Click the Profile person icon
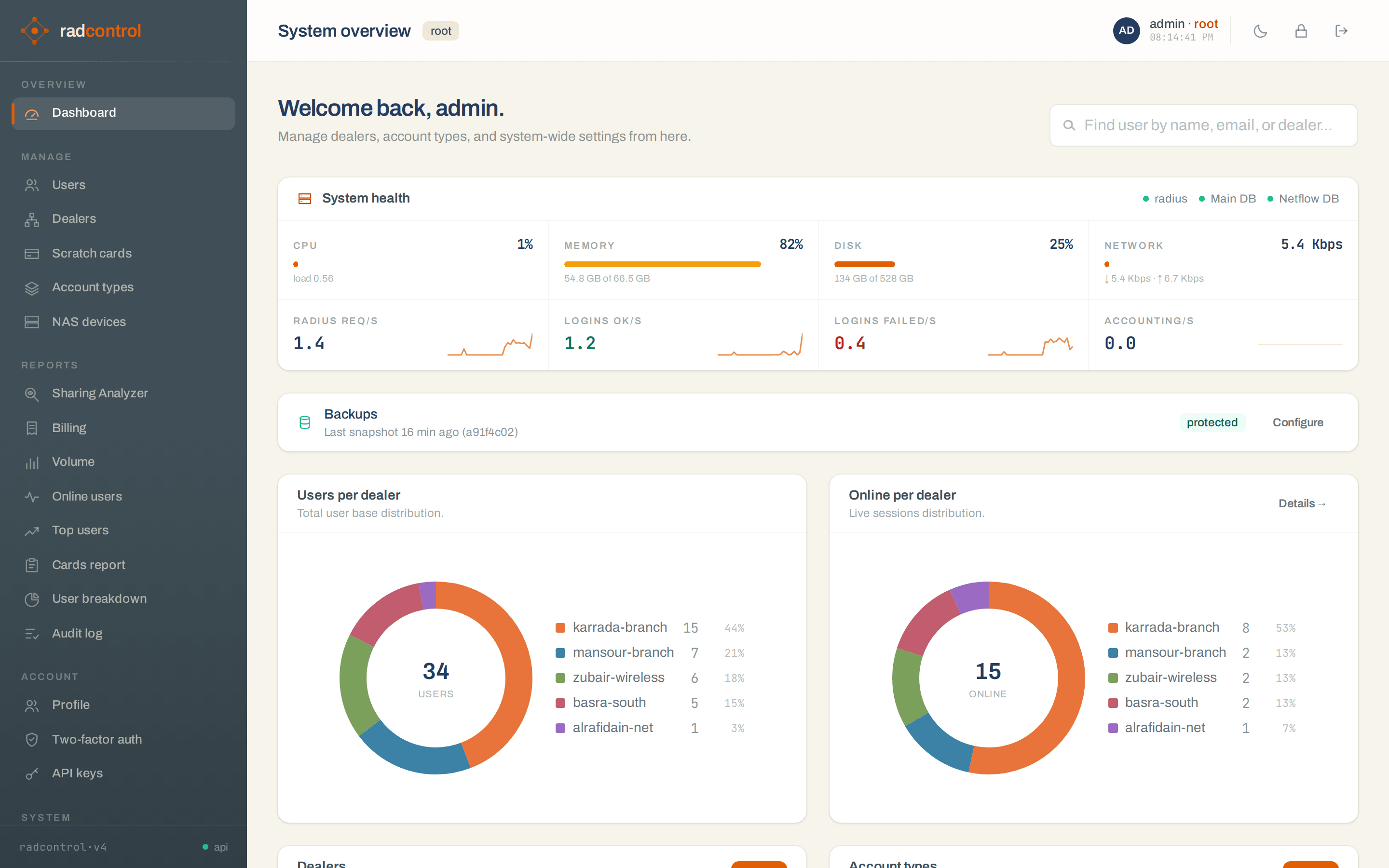The width and height of the screenshot is (1389, 868). [x=32, y=705]
